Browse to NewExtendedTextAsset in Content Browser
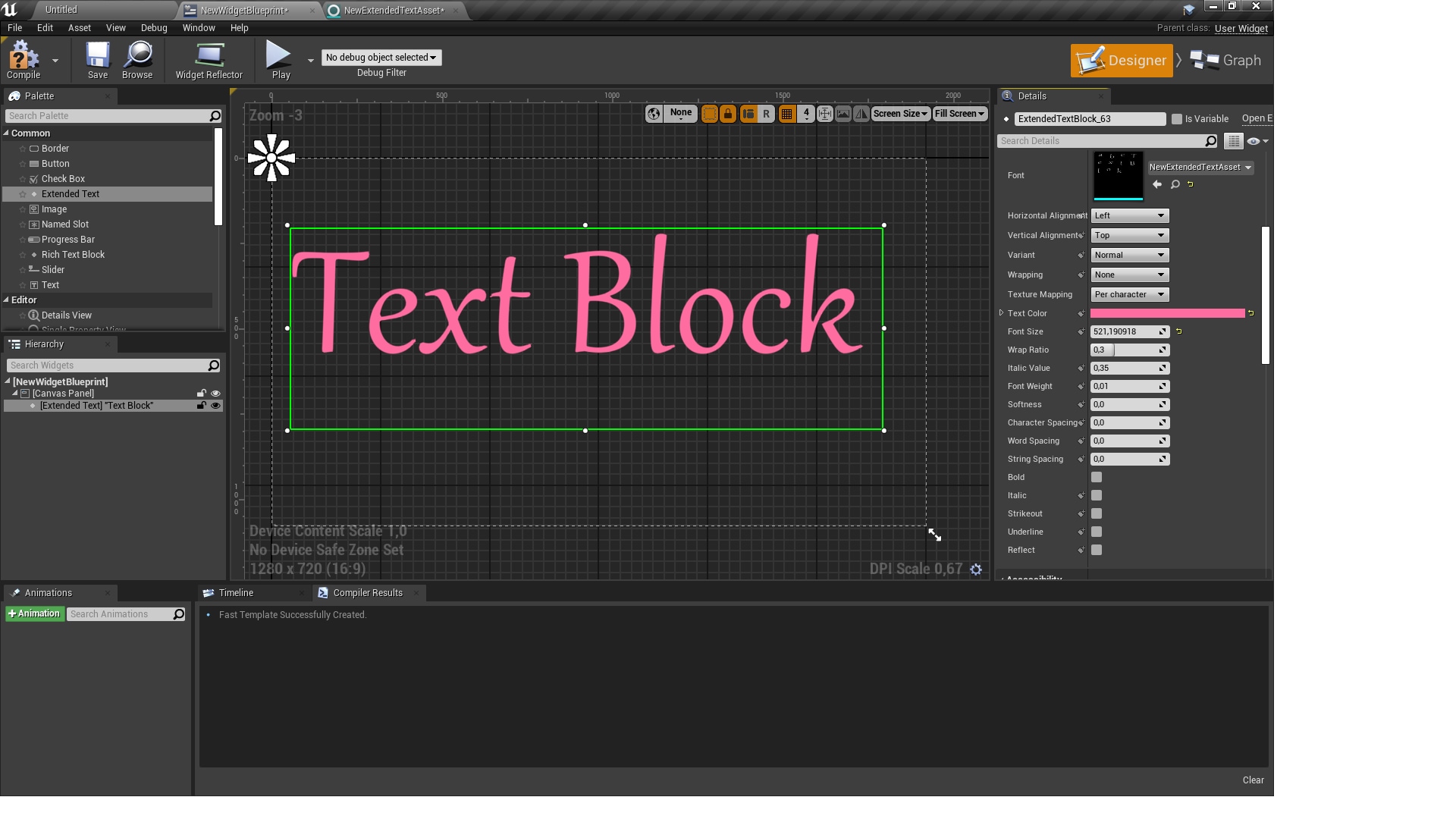Screen dimensions: 1456x819 point(1175,184)
